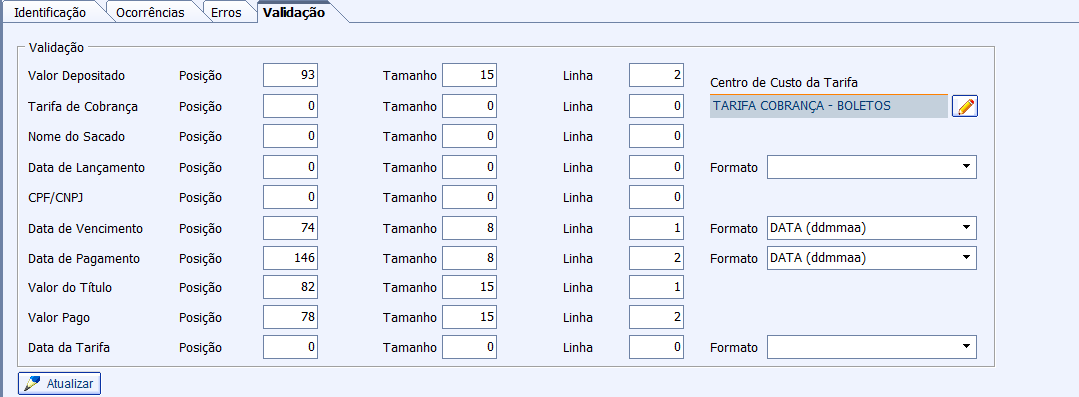Switch to the Identificação tab

tap(50, 12)
